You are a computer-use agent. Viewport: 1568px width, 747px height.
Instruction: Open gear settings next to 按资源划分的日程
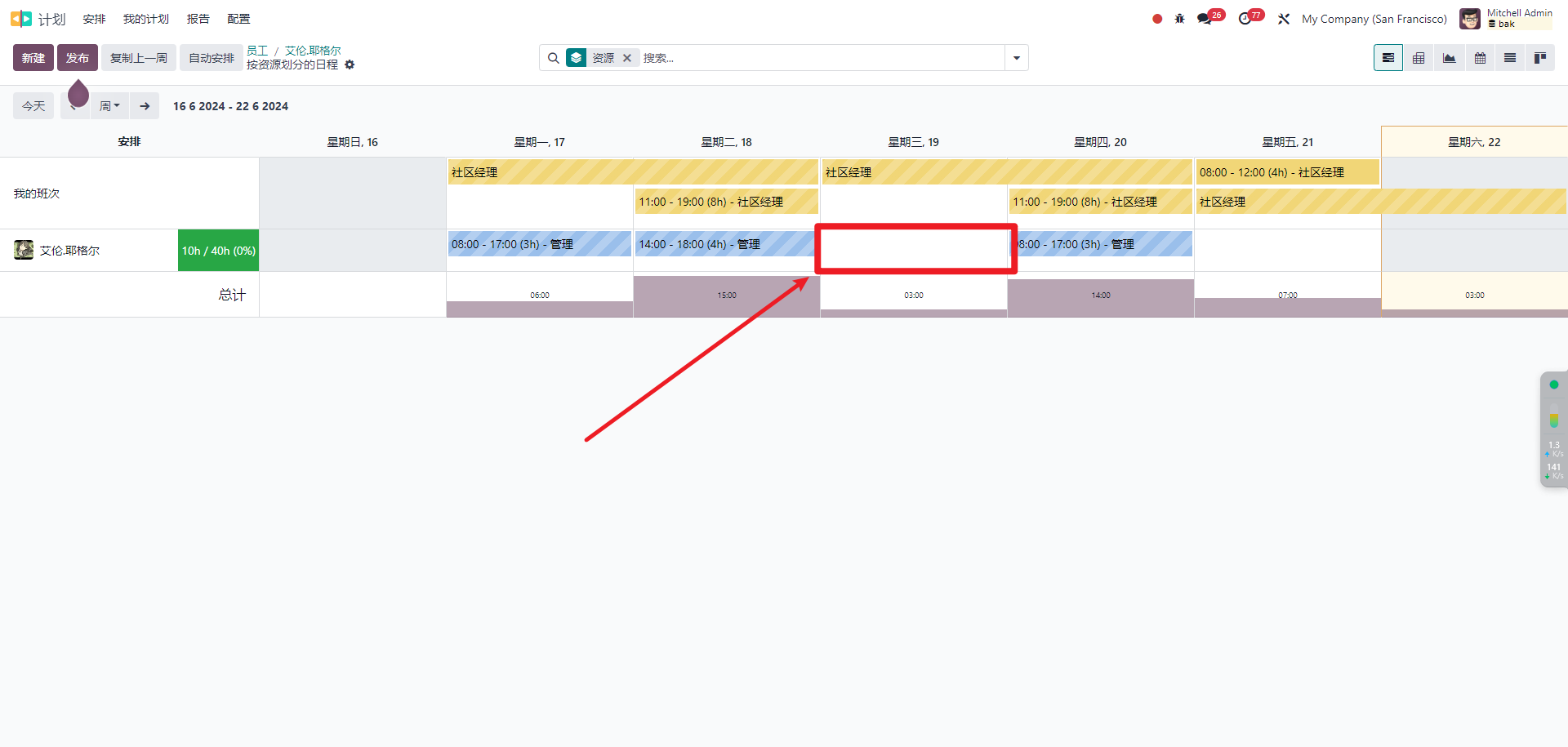tap(350, 64)
